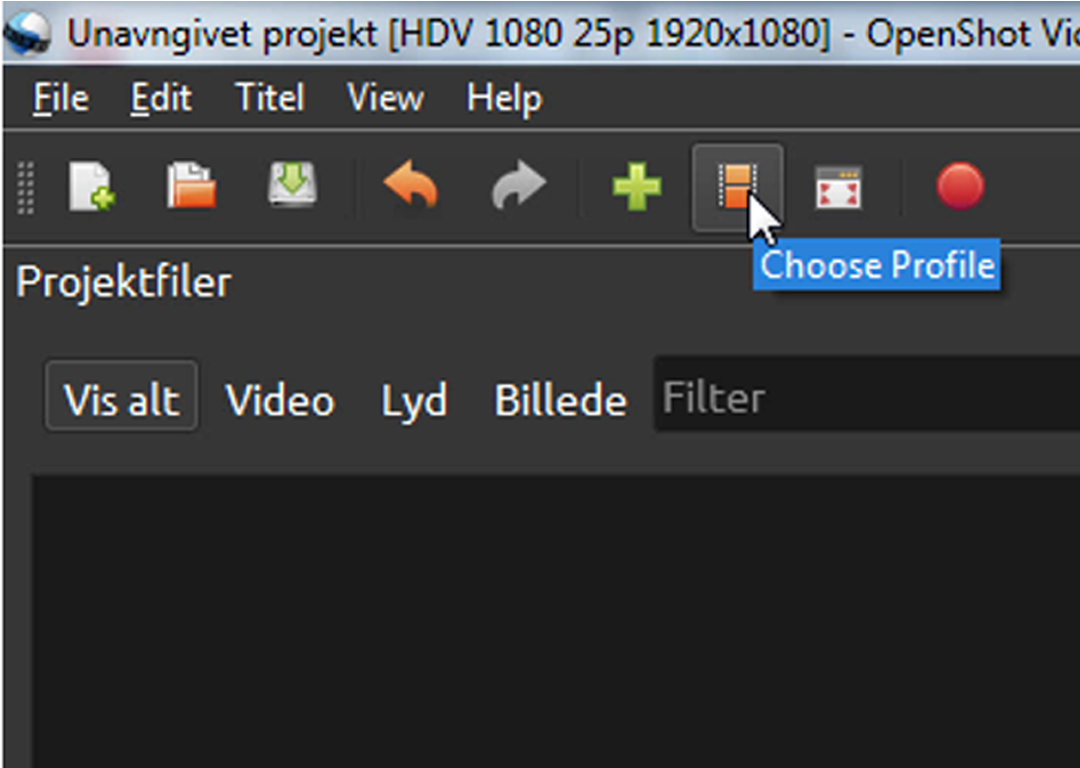Open a project with the folder icon
The height and width of the screenshot is (768, 1080).
pos(191,185)
